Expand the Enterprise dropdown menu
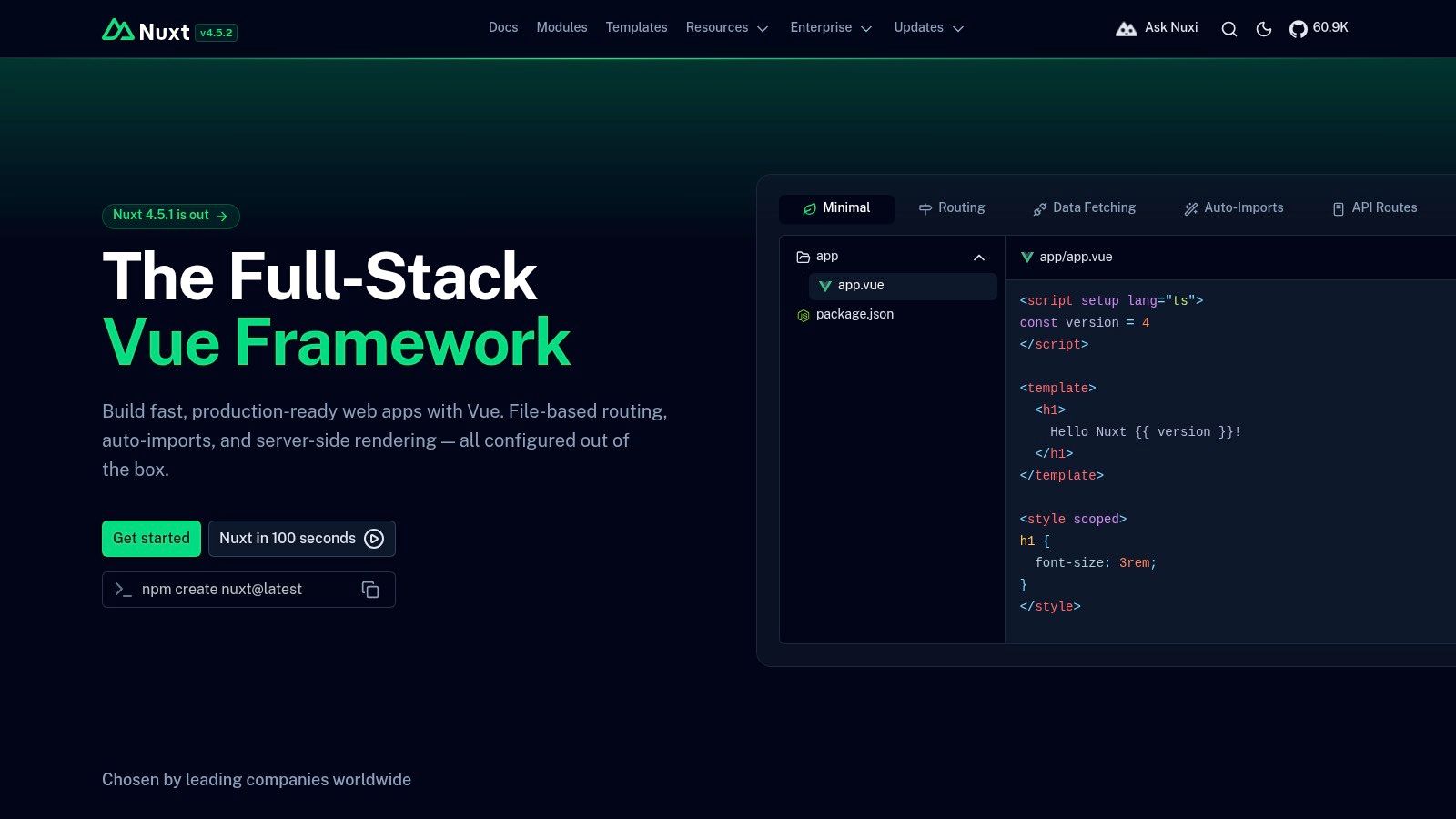Screen dimensions: 1456x819 coord(832,28)
